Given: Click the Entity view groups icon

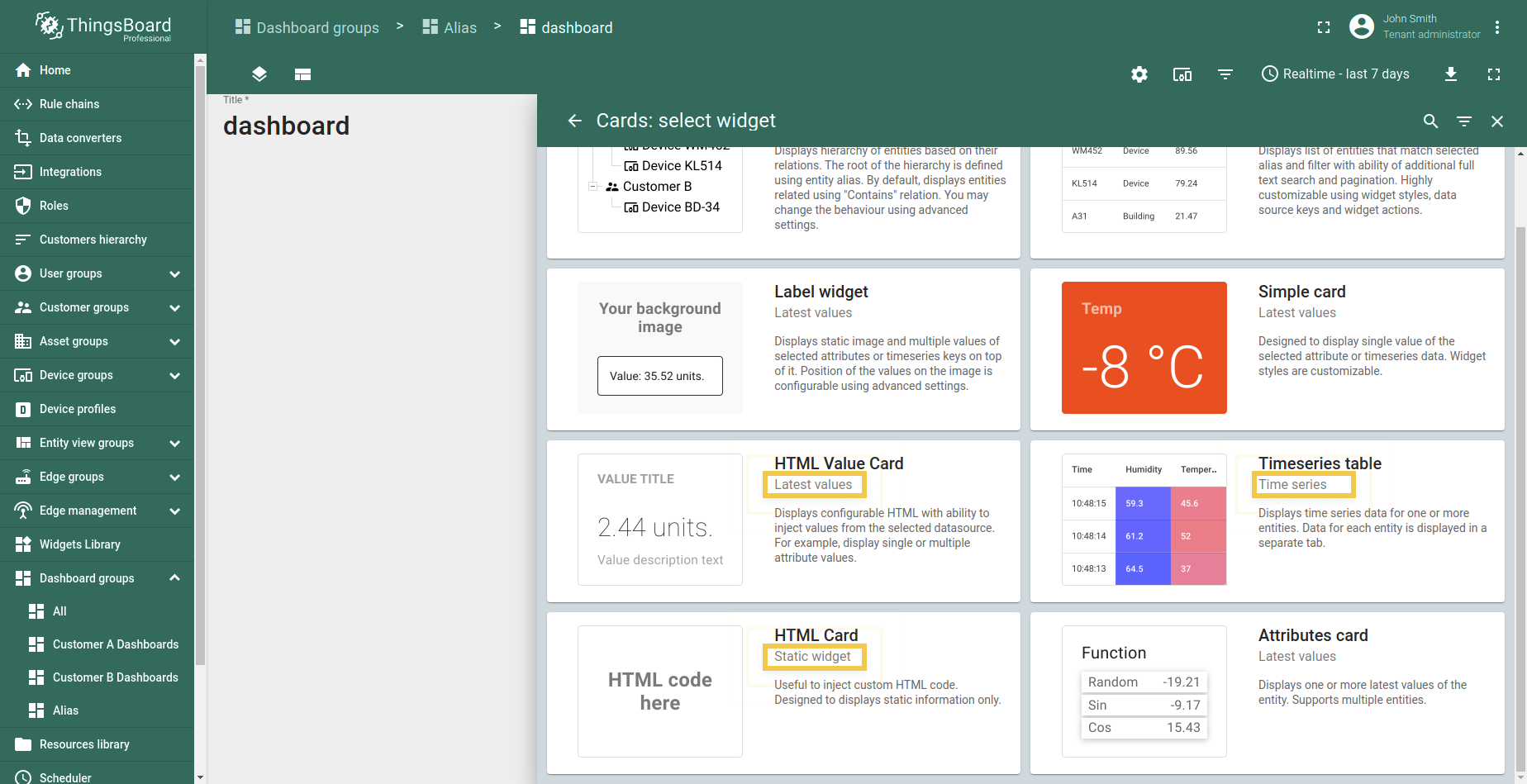Looking at the screenshot, I should [23, 443].
